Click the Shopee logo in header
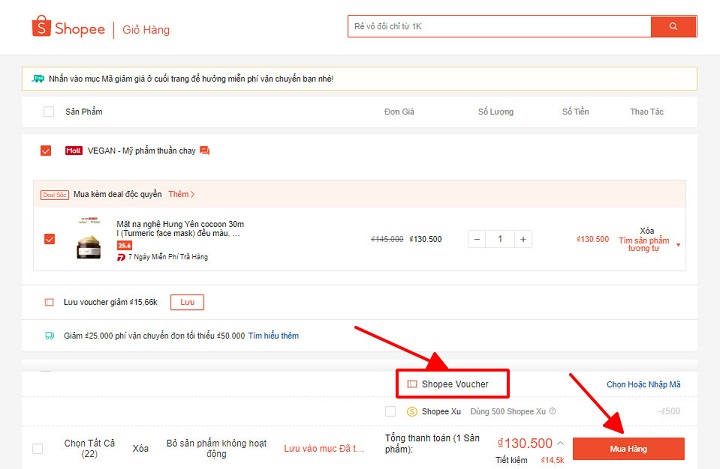Image resolution: width=720 pixels, height=469 pixels. click(x=68, y=28)
